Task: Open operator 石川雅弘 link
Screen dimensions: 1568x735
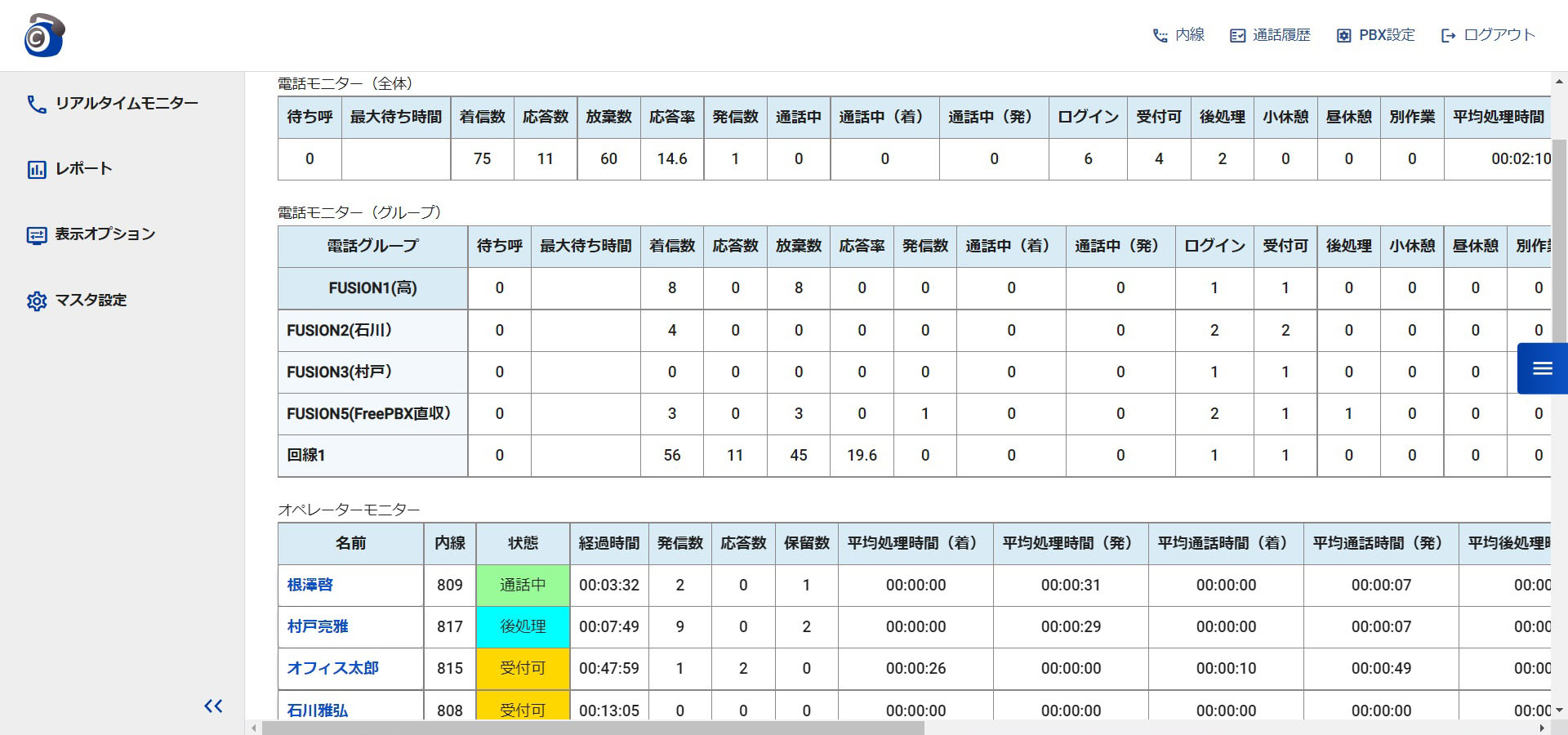Action: (x=318, y=710)
